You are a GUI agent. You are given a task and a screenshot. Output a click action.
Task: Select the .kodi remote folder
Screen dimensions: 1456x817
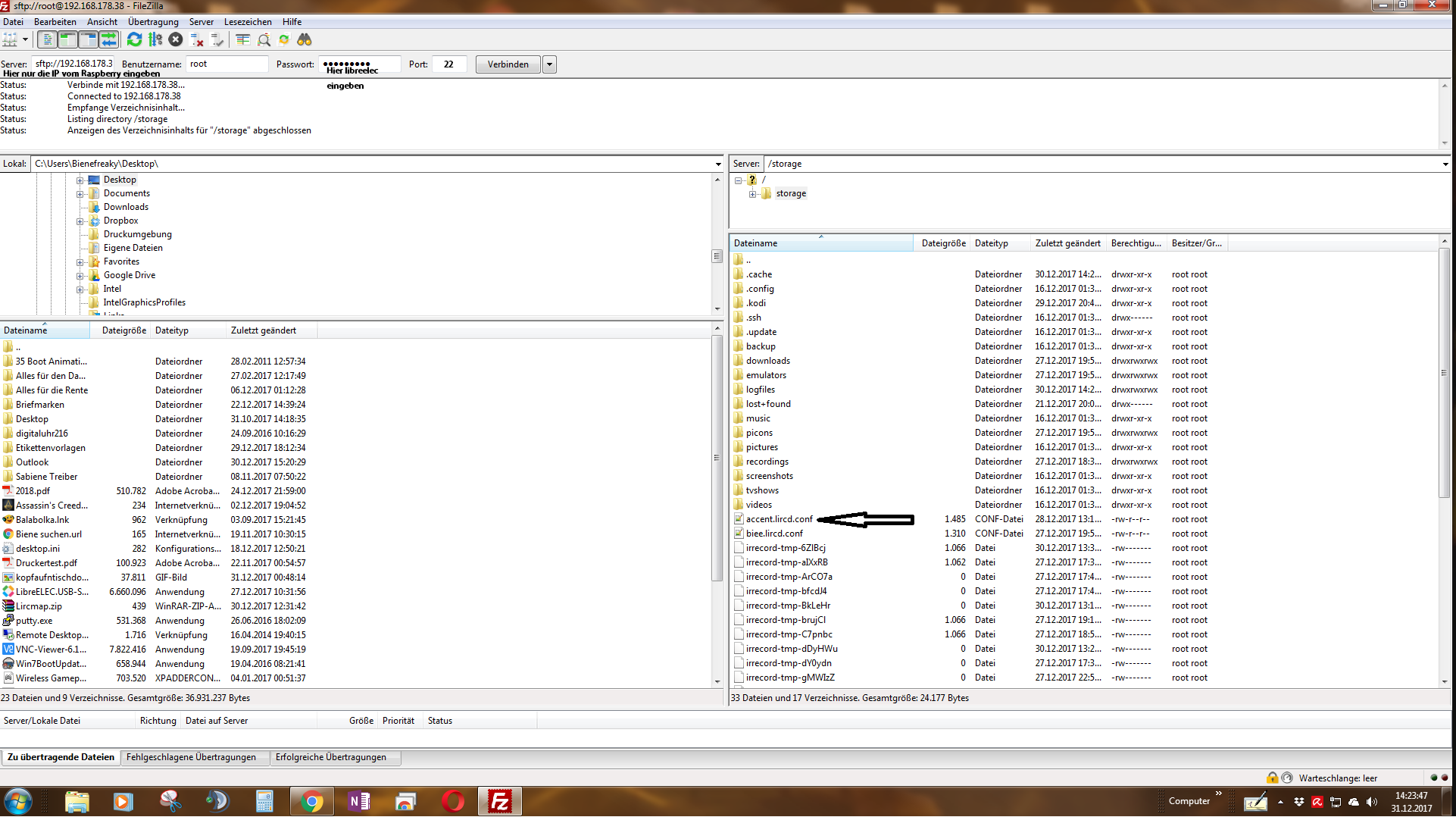(756, 303)
